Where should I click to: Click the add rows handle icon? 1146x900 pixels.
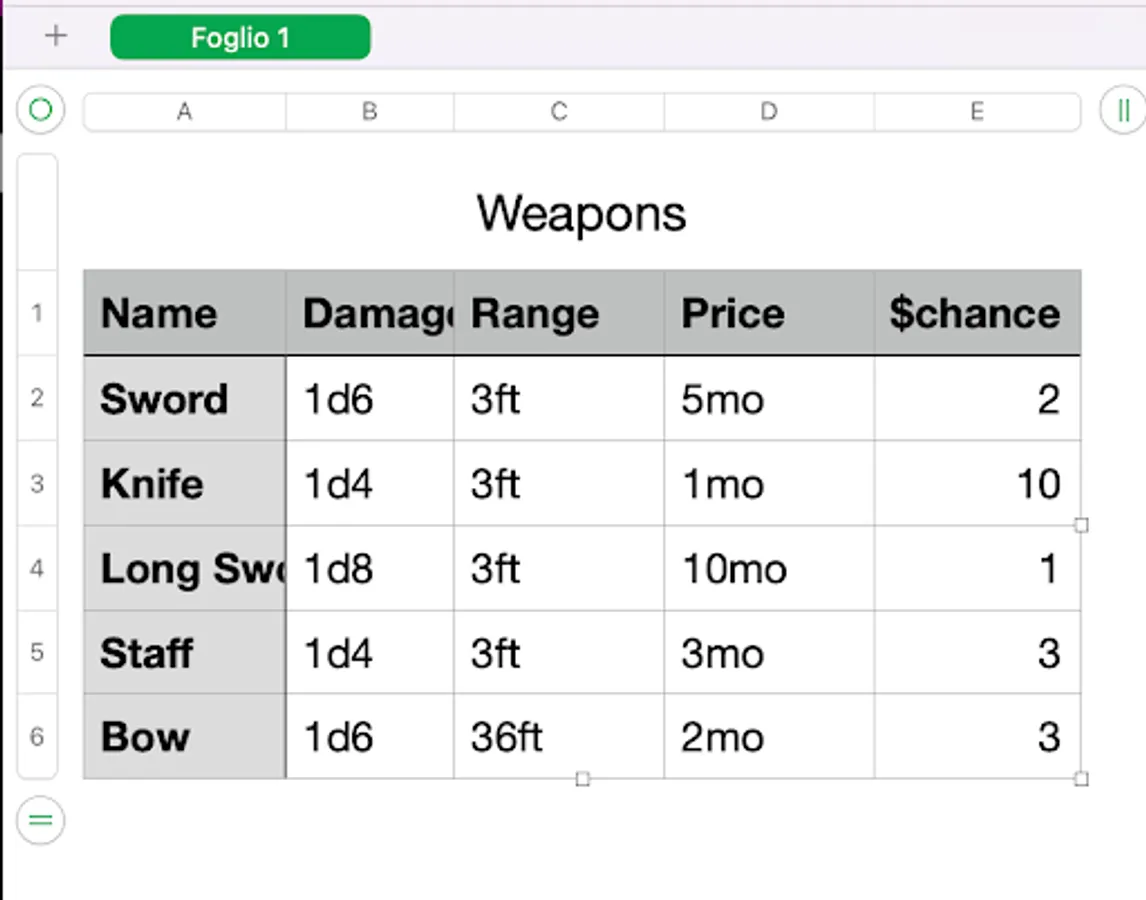[41, 821]
